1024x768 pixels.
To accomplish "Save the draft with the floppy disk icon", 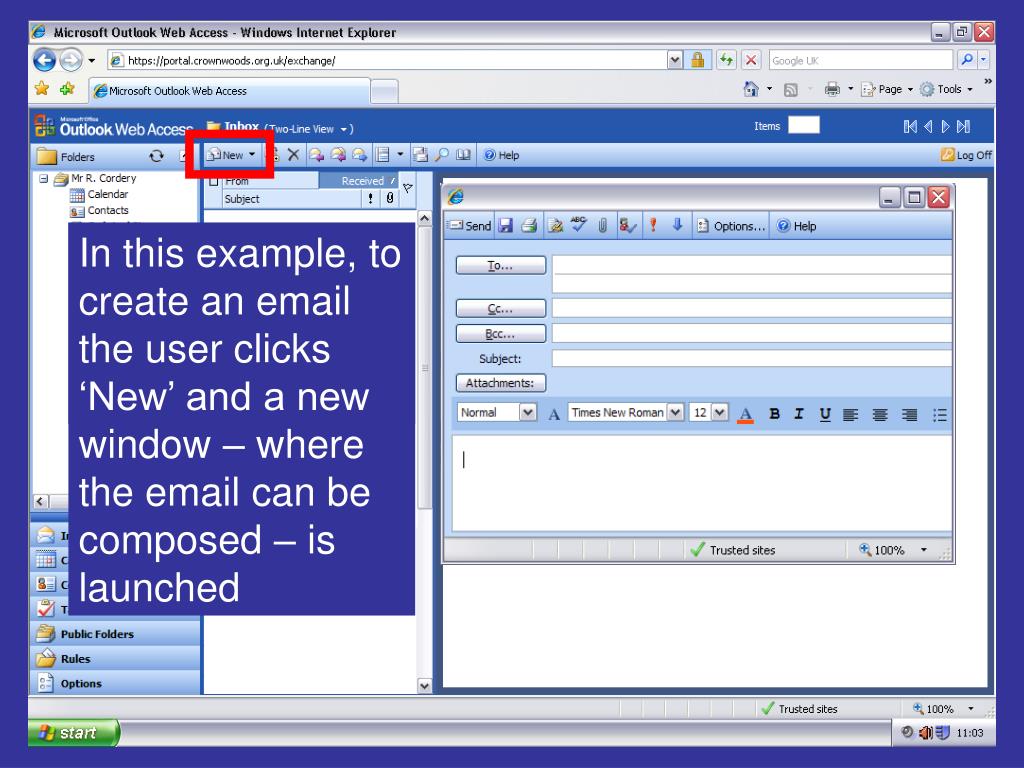I will [x=505, y=226].
